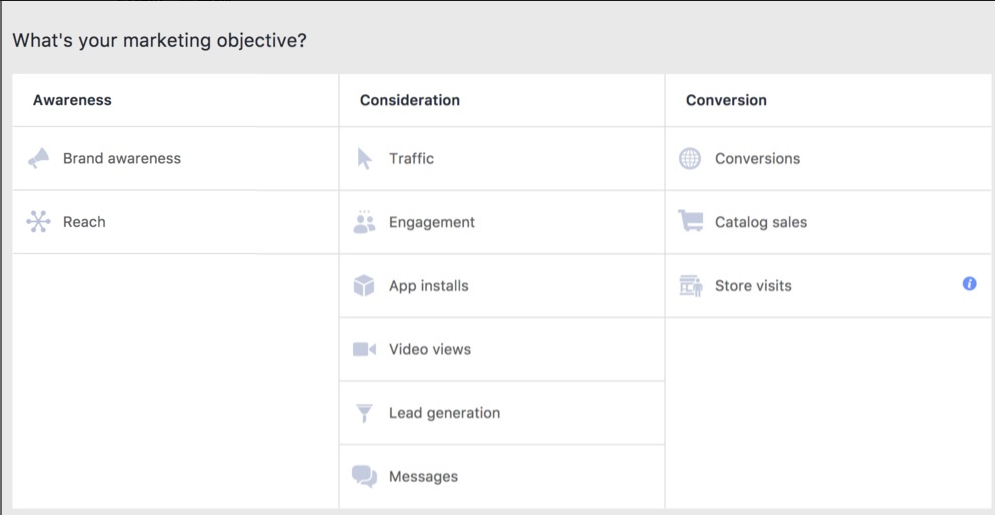Viewport: 995px width, 515px height.
Task: Pick the Engagement objective
Action: 502,222
